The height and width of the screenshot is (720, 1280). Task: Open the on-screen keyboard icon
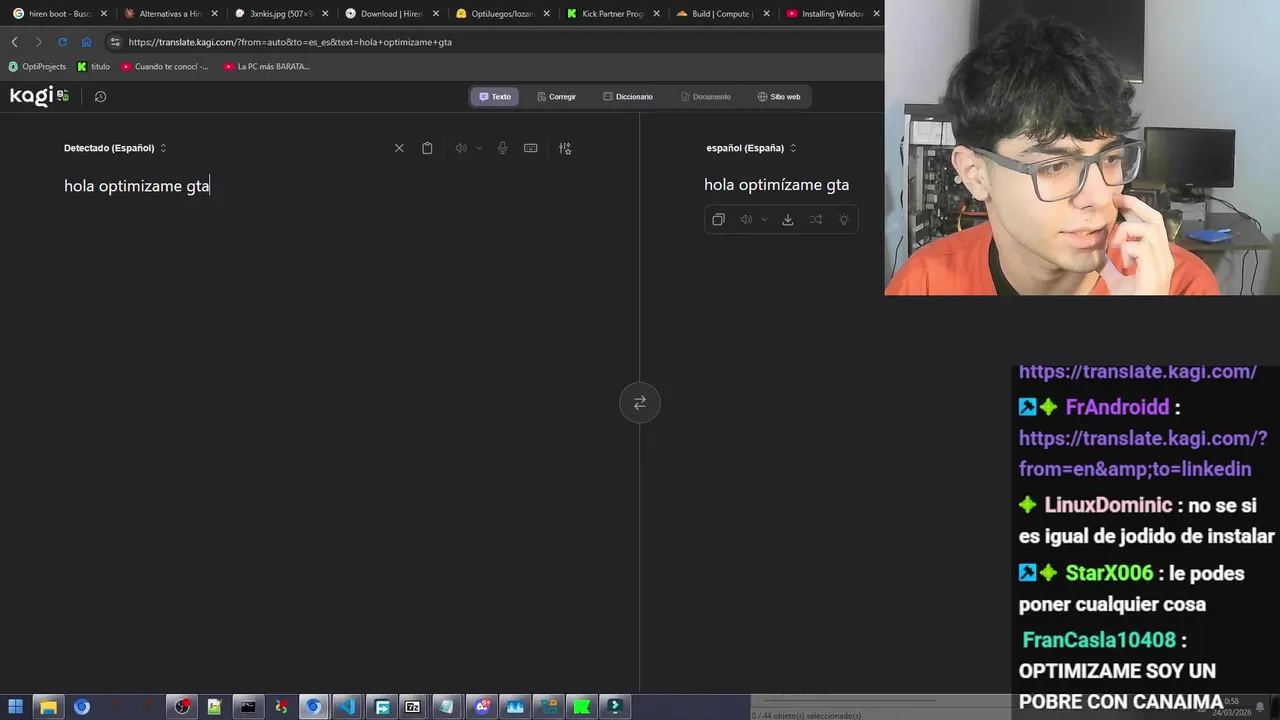click(x=531, y=148)
